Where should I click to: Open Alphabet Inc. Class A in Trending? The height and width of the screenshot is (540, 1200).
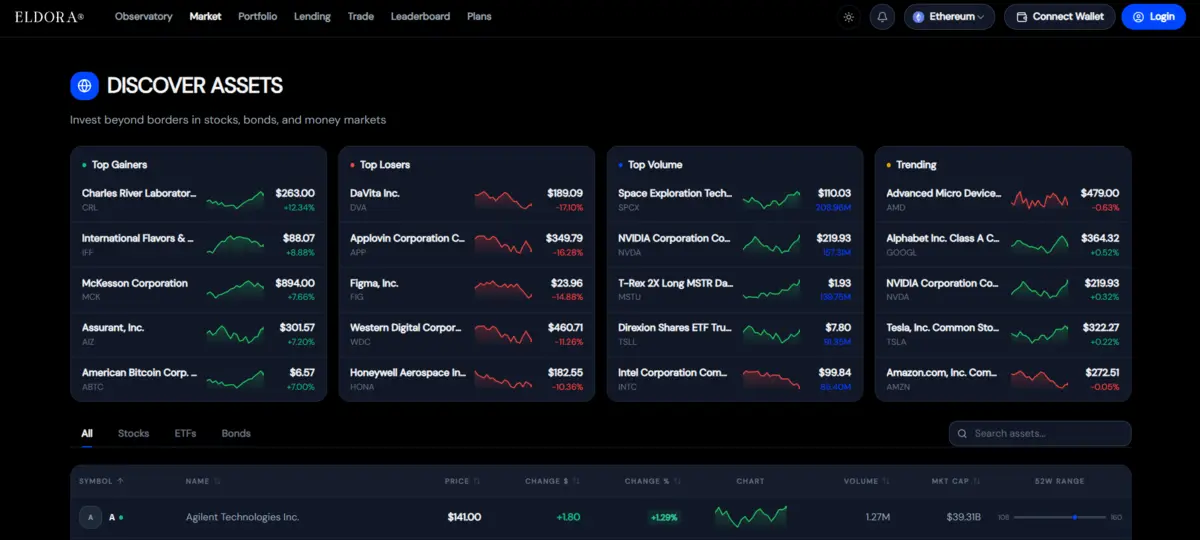tap(1003, 244)
